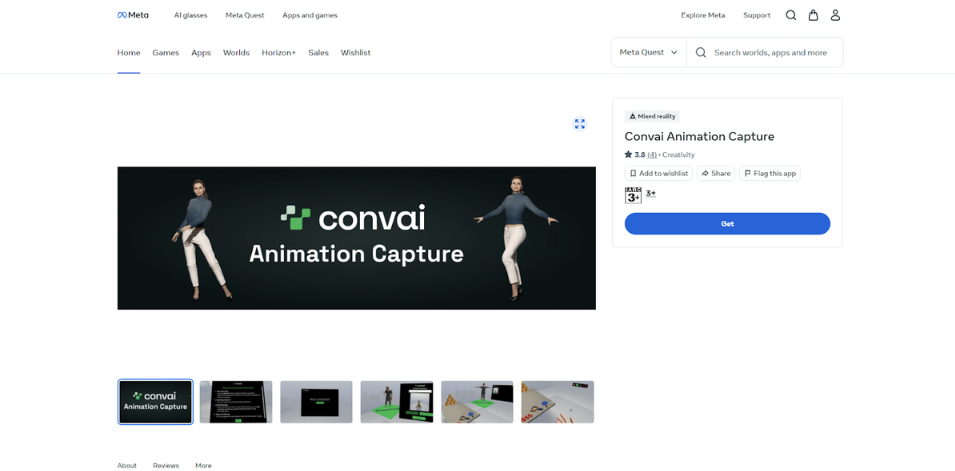Image resolution: width=955 pixels, height=471 pixels.
Task: Select the Convai Animation Capture logo thumbnail
Action: 155,402
